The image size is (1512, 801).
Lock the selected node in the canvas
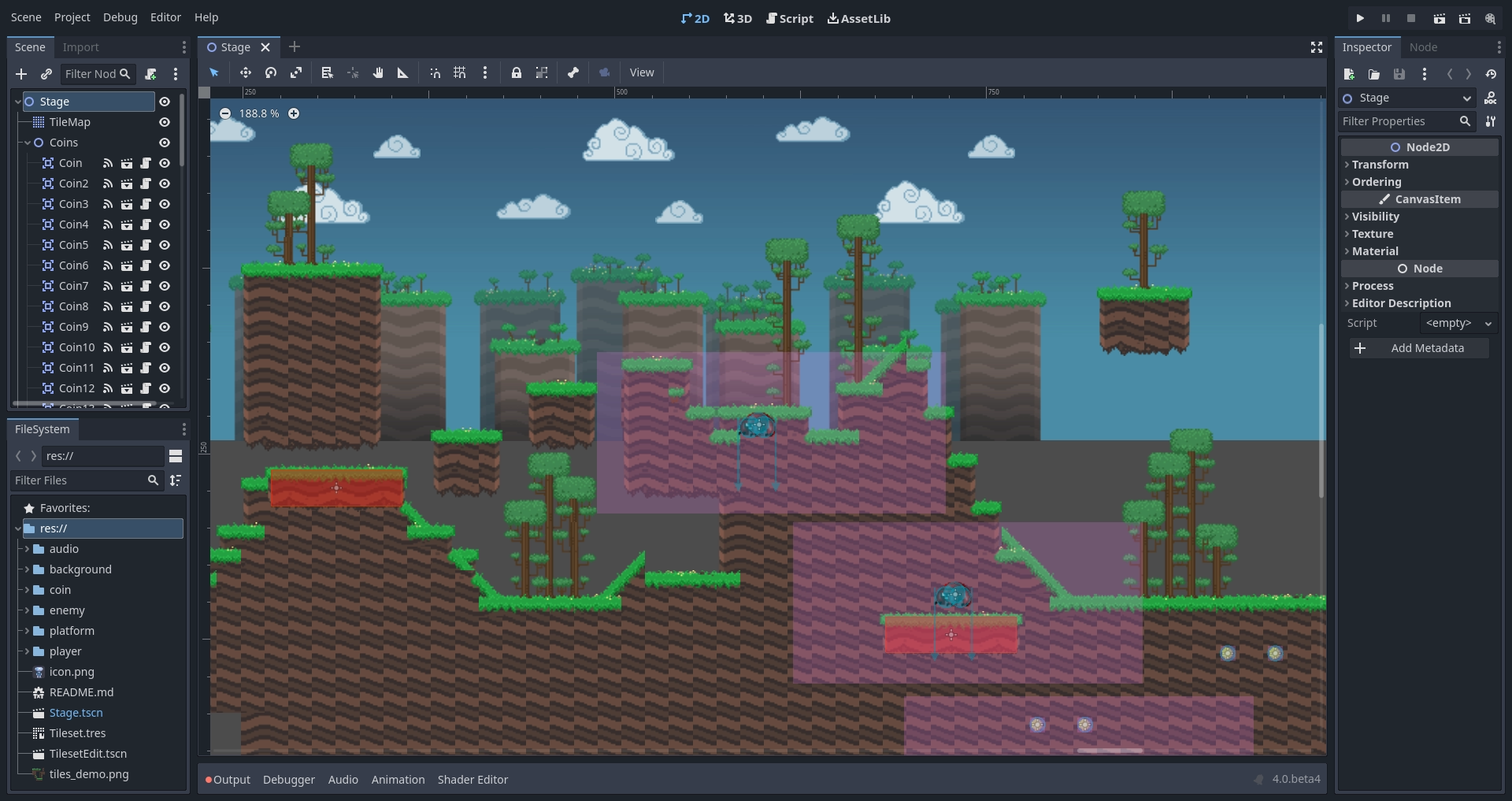pos(517,72)
